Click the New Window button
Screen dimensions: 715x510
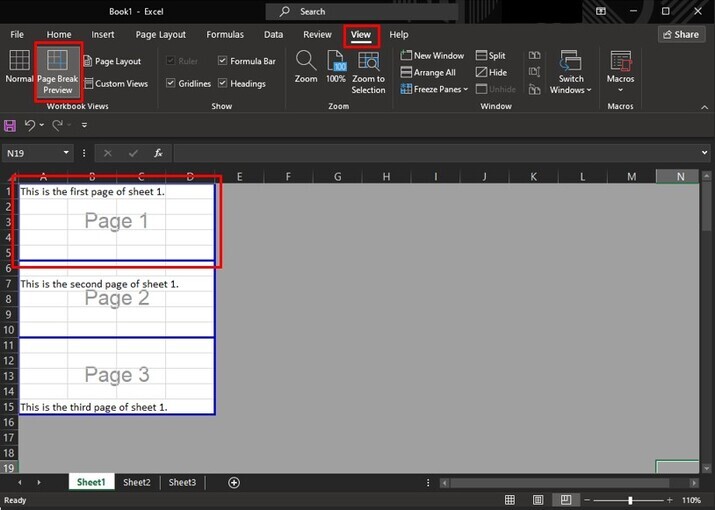point(432,56)
